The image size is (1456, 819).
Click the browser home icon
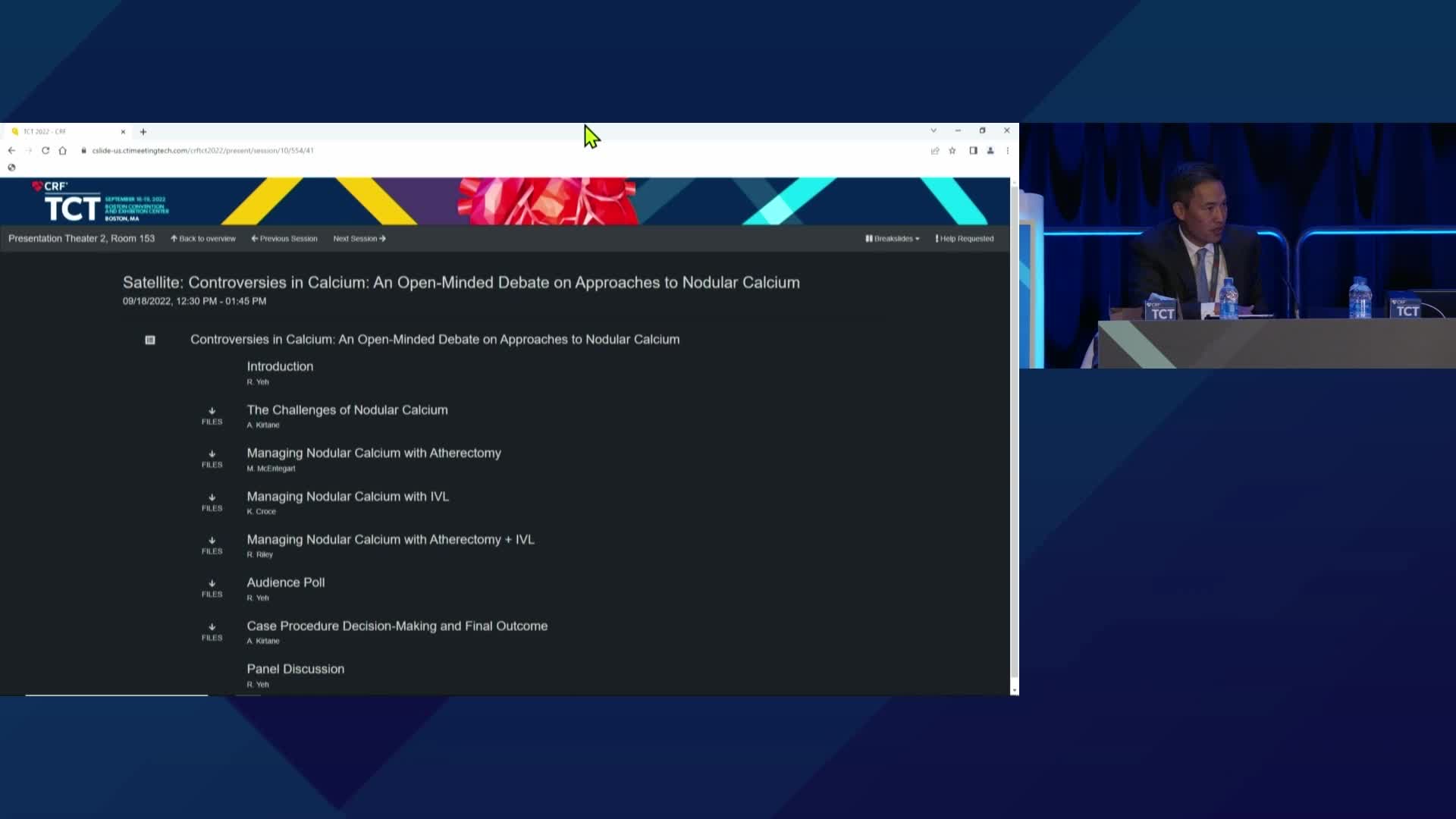point(63,150)
